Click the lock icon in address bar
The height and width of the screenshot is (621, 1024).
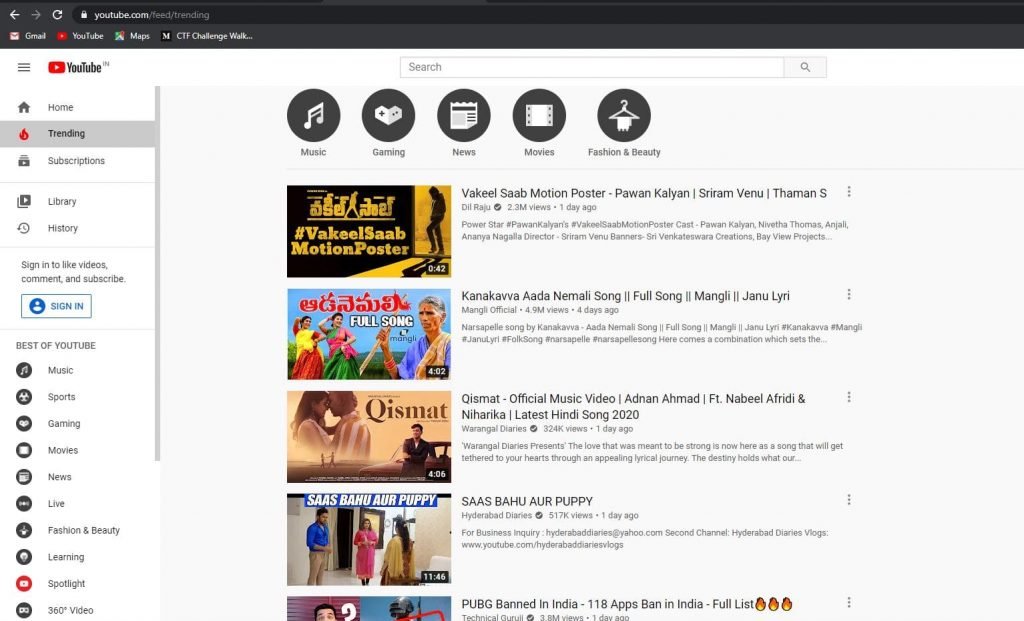[x=84, y=14]
